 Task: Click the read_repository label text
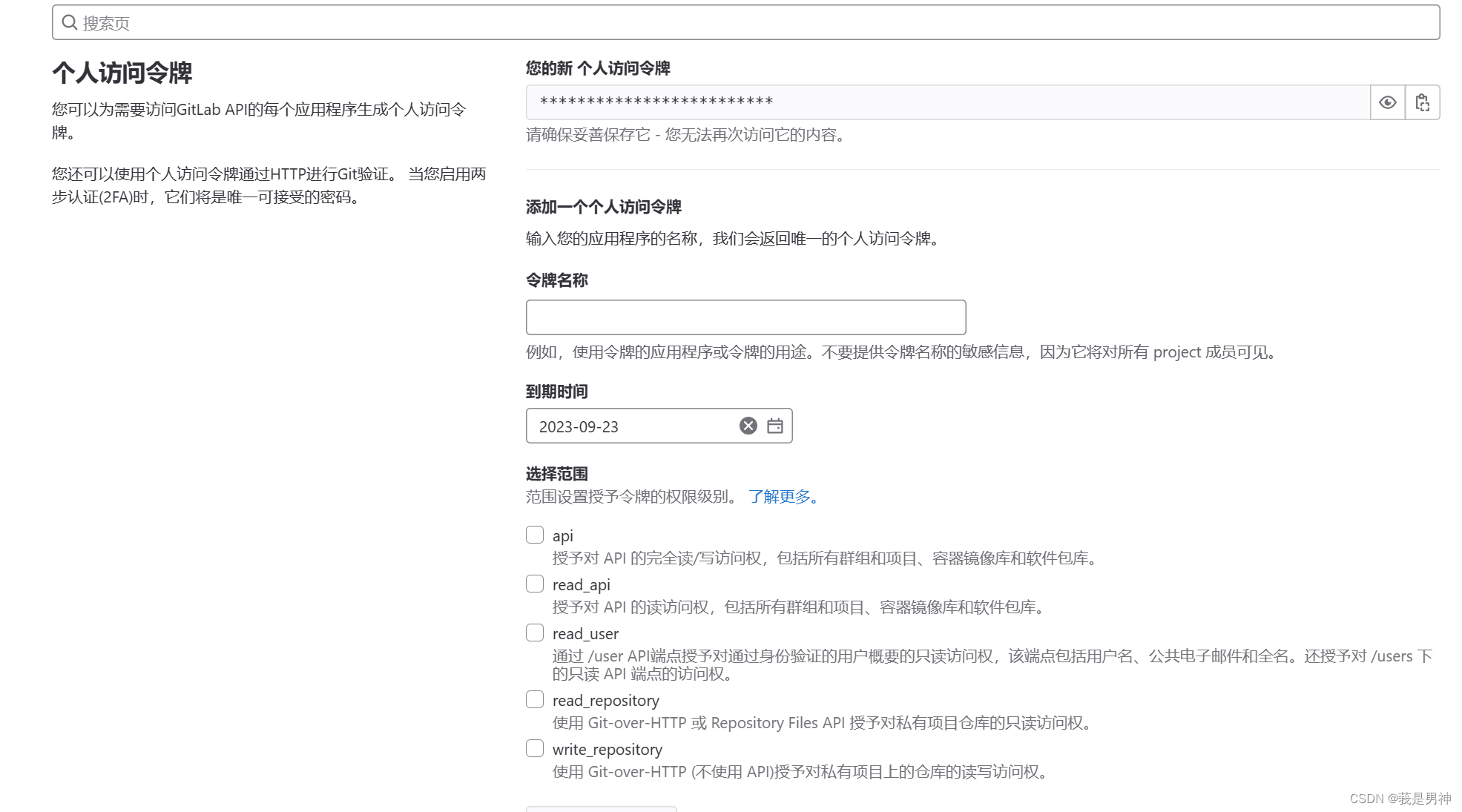click(x=605, y=701)
